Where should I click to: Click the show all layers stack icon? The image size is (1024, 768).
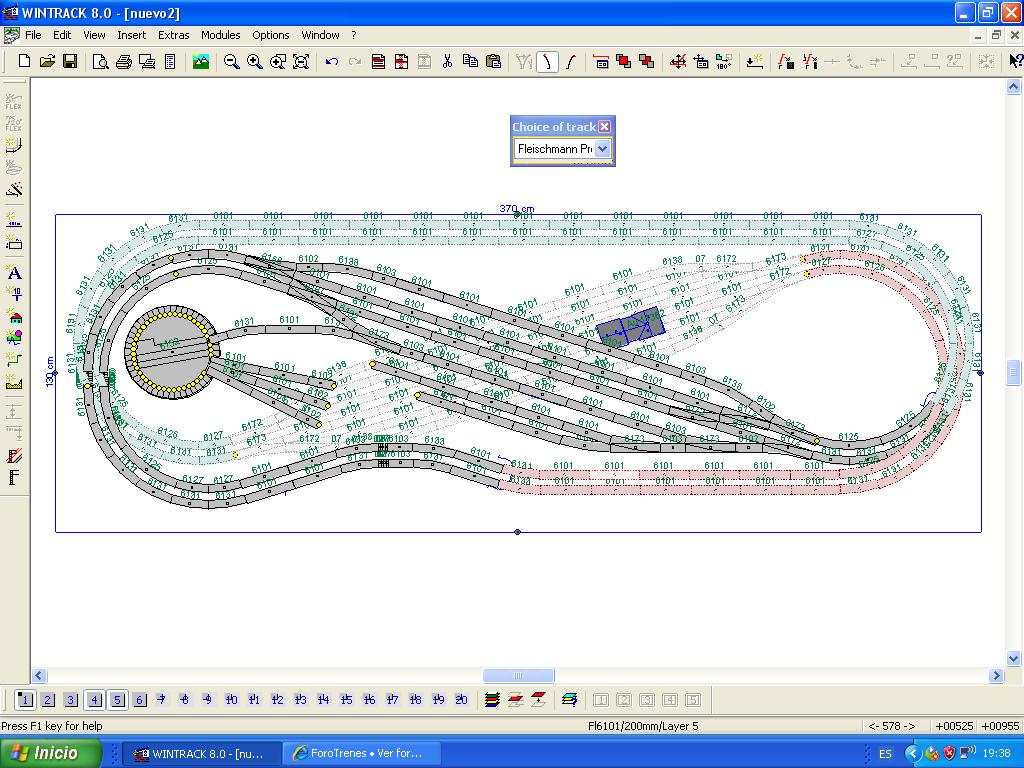click(492, 699)
